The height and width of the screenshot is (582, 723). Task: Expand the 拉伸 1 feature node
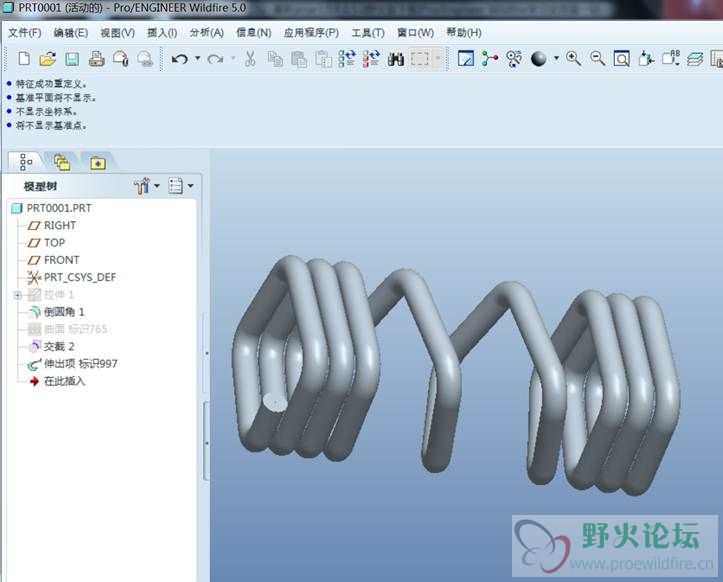coord(18,295)
